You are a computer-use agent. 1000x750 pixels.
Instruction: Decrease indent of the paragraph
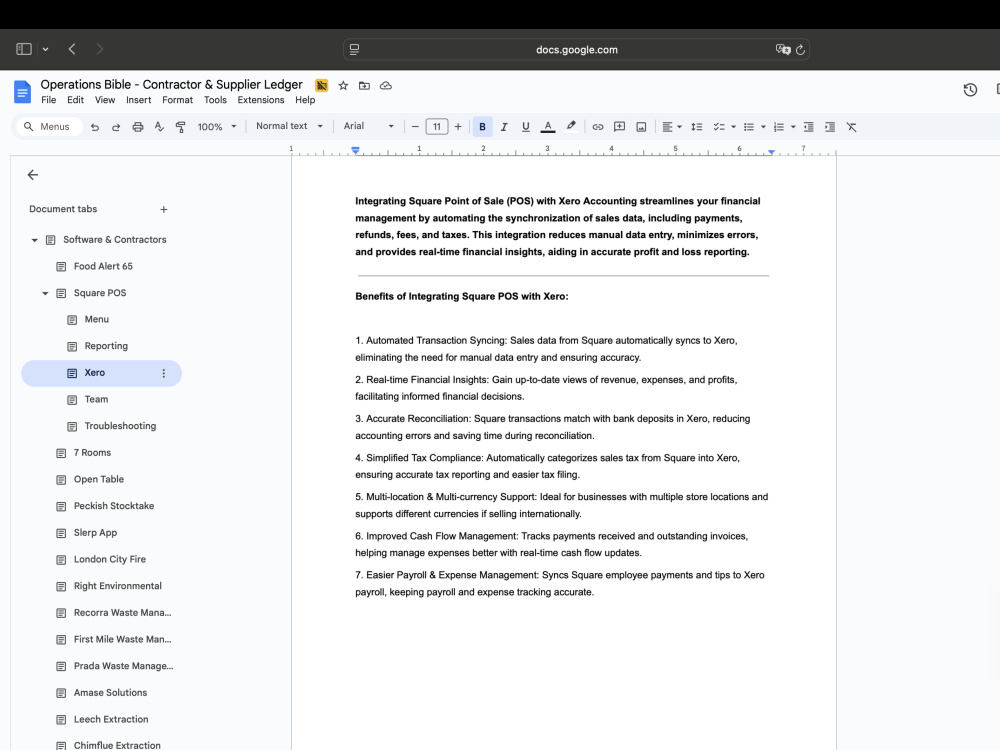coord(808,127)
